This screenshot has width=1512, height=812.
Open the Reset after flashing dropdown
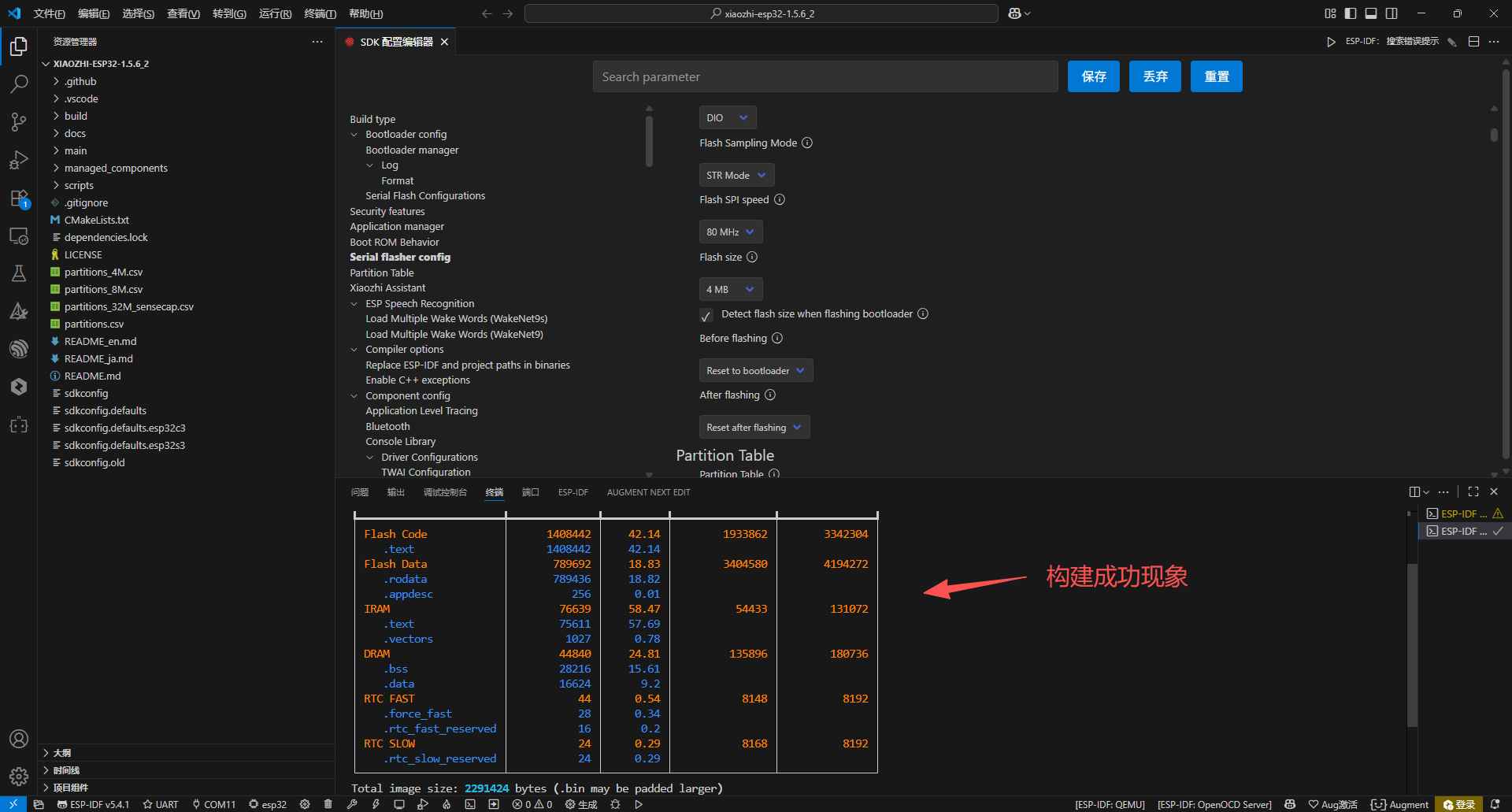click(754, 427)
